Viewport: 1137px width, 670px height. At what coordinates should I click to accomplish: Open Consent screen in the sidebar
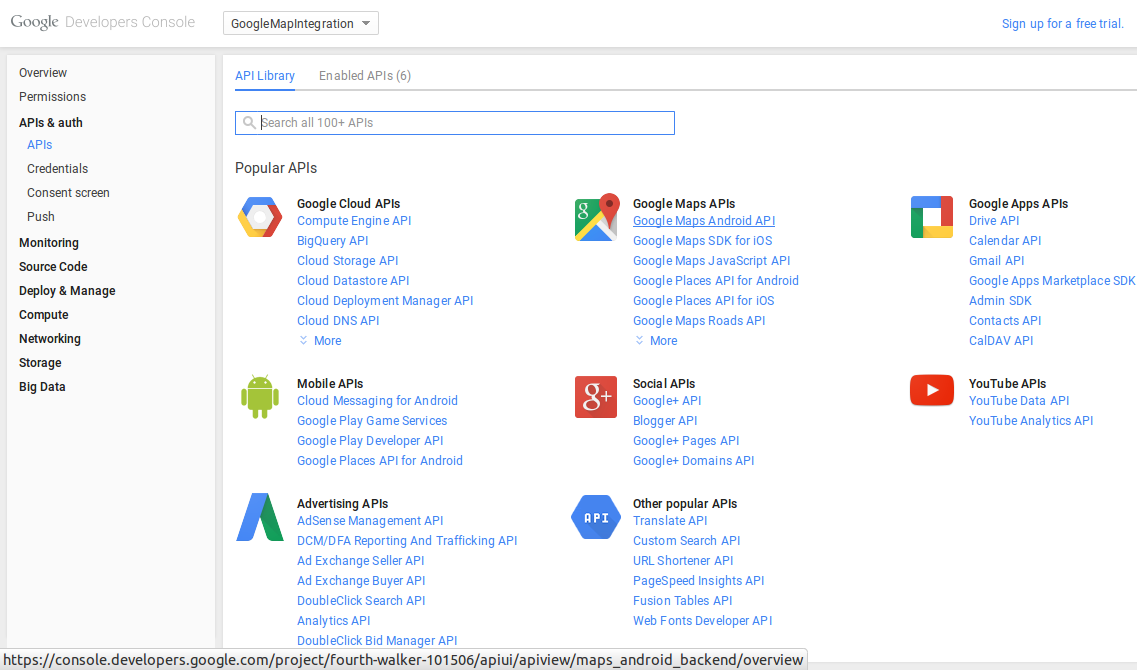pyautogui.click(x=68, y=193)
